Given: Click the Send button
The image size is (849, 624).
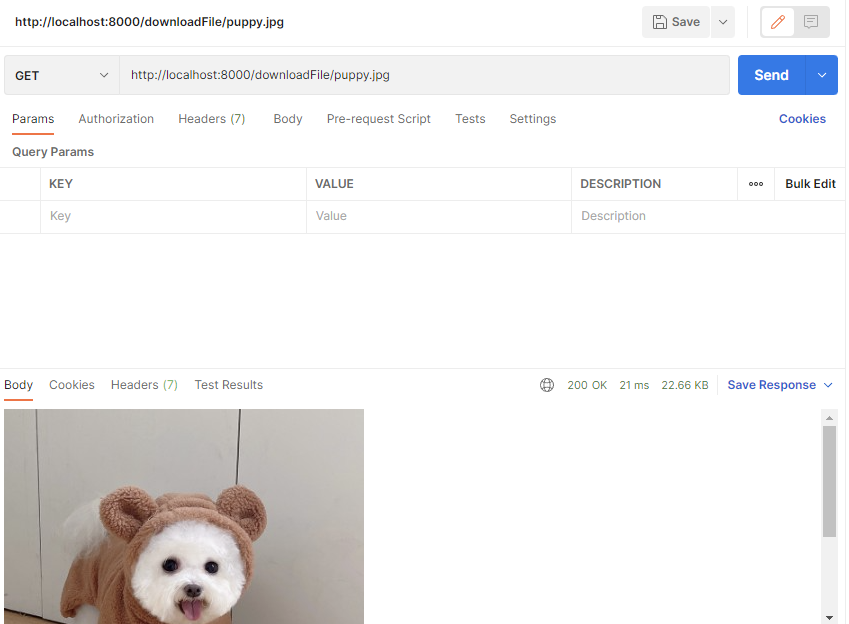Looking at the screenshot, I should (x=771, y=74).
